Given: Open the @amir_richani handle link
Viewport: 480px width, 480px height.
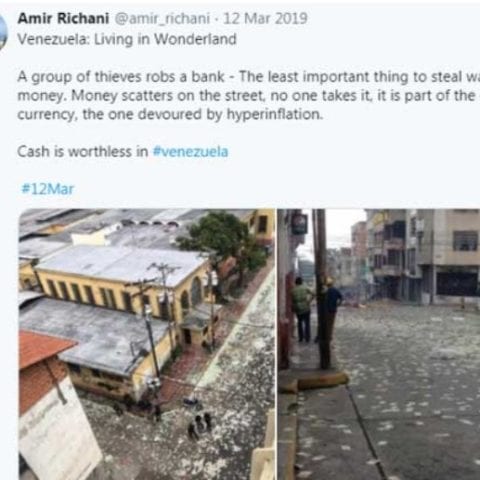Looking at the screenshot, I should (163, 19).
